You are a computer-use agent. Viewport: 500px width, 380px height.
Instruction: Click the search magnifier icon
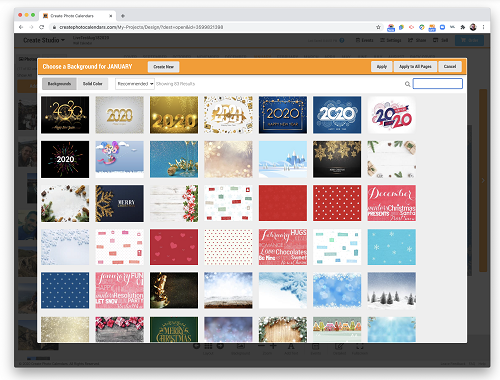pyautogui.click(x=407, y=84)
